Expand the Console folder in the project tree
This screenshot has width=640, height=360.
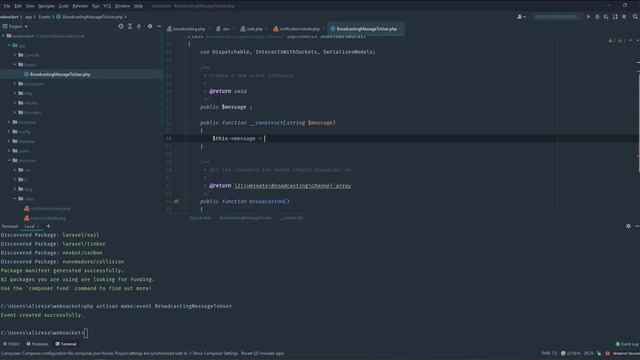[15, 55]
